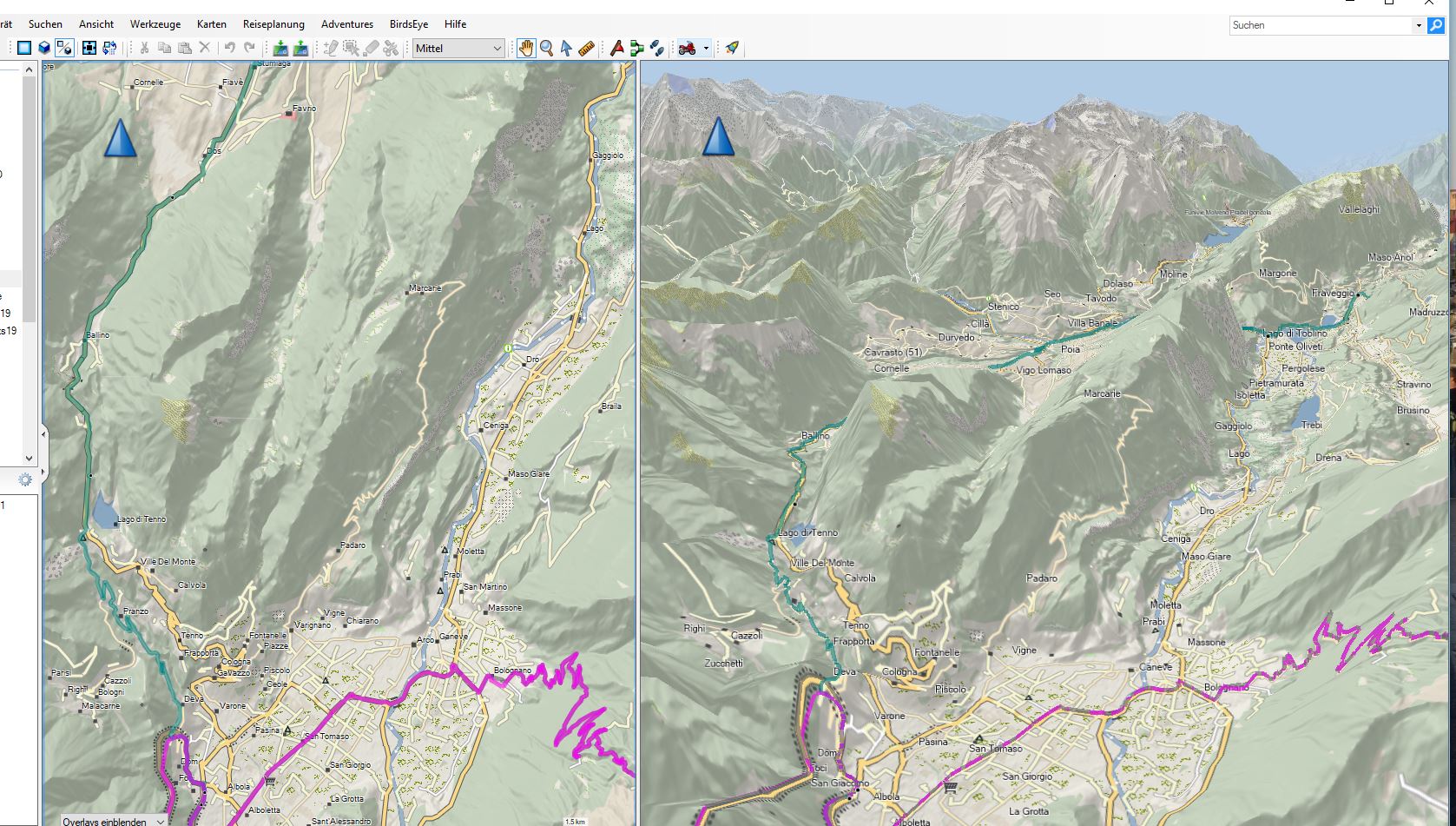
Task: Open the Mittel detail level dropdown
Action: click(x=458, y=48)
